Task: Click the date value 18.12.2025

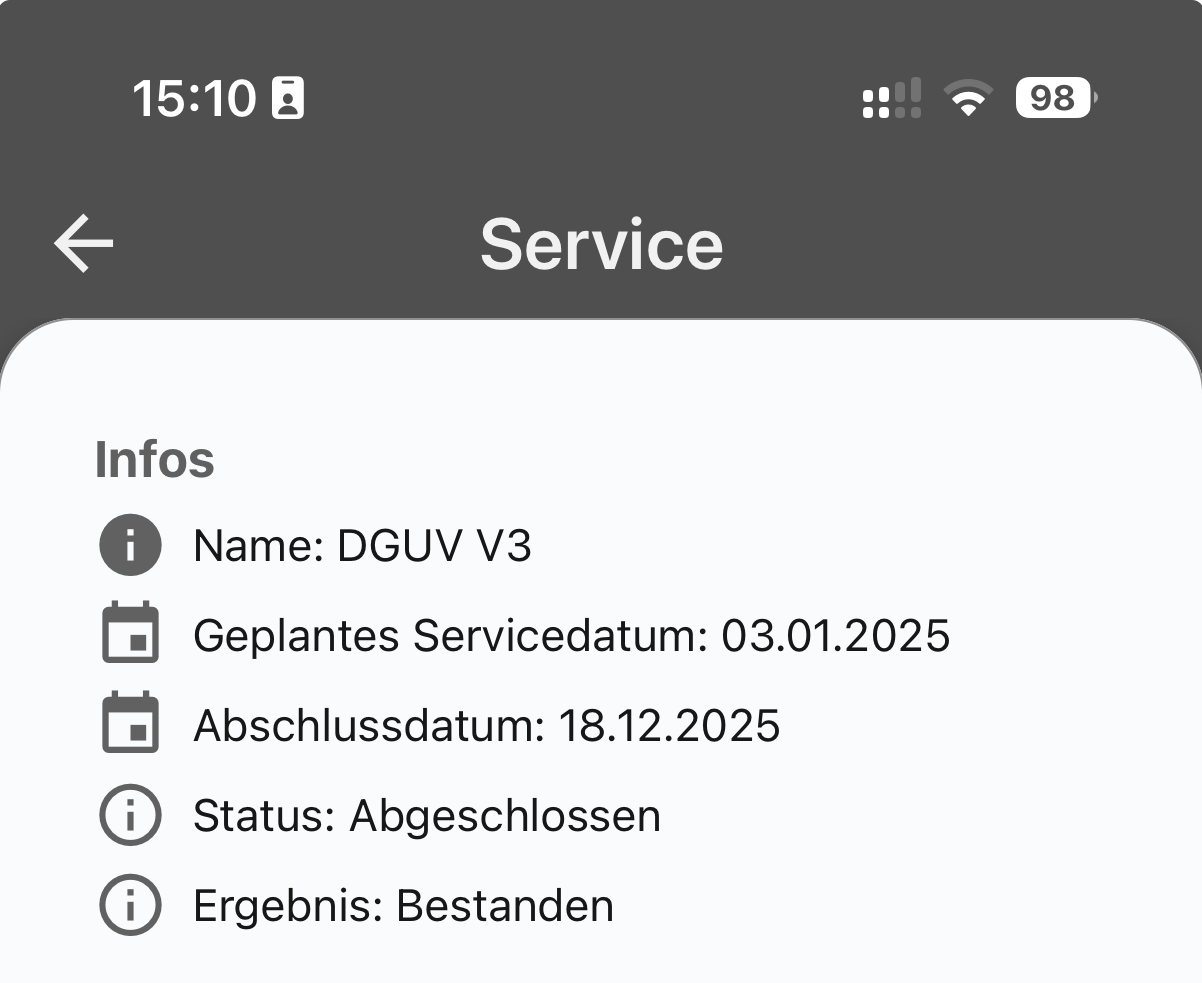Action: pyautogui.click(x=668, y=725)
